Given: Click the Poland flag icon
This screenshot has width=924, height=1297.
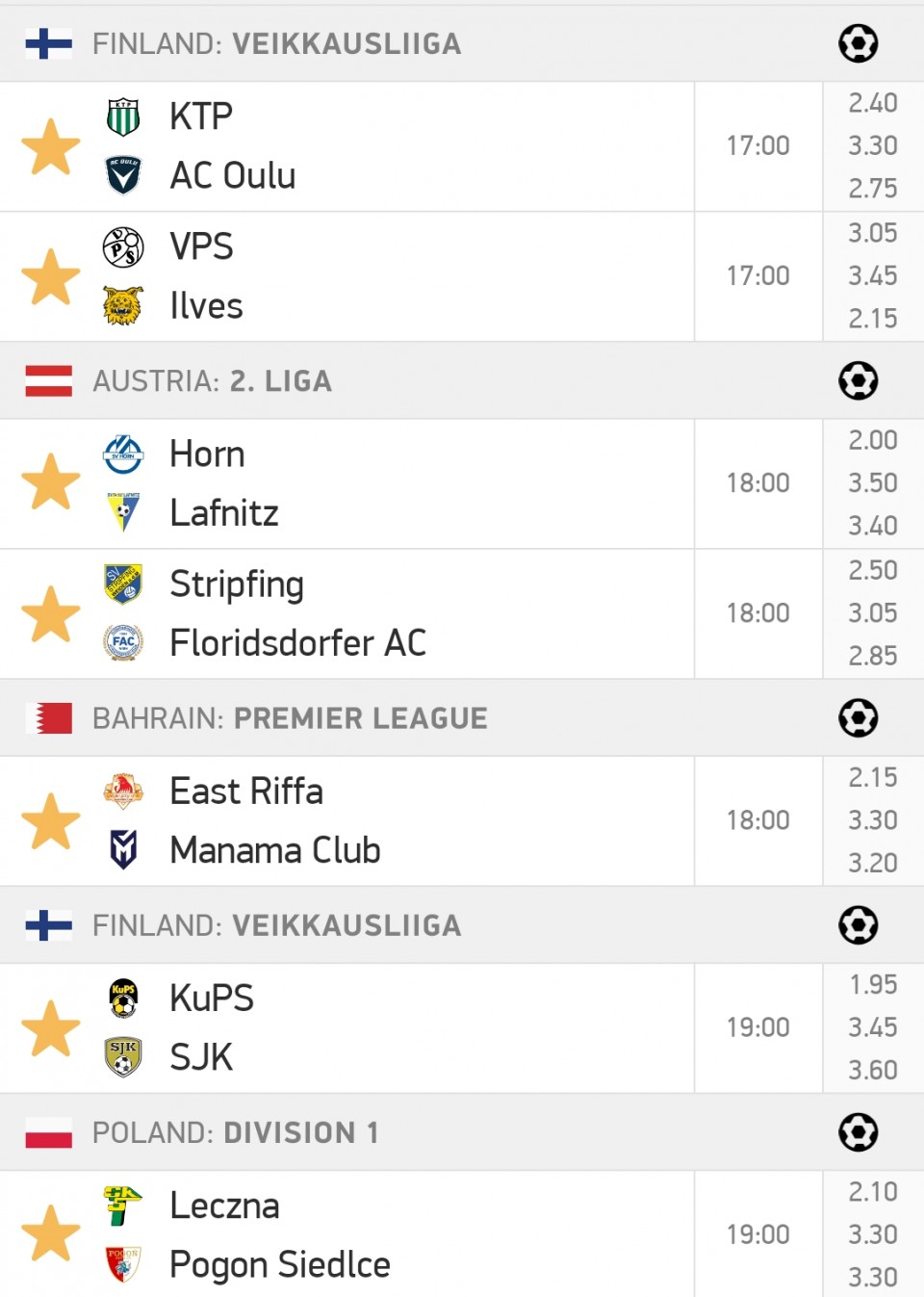Looking at the screenshot, I should pos(49,1132).
